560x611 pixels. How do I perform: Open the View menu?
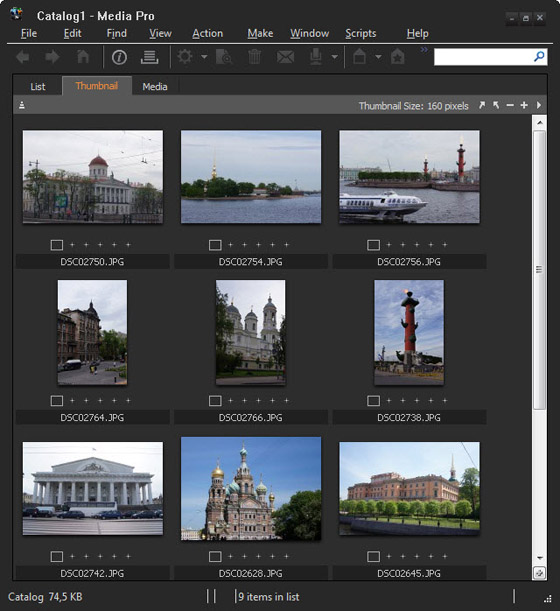pyautogui.click(x=160, y=34)
